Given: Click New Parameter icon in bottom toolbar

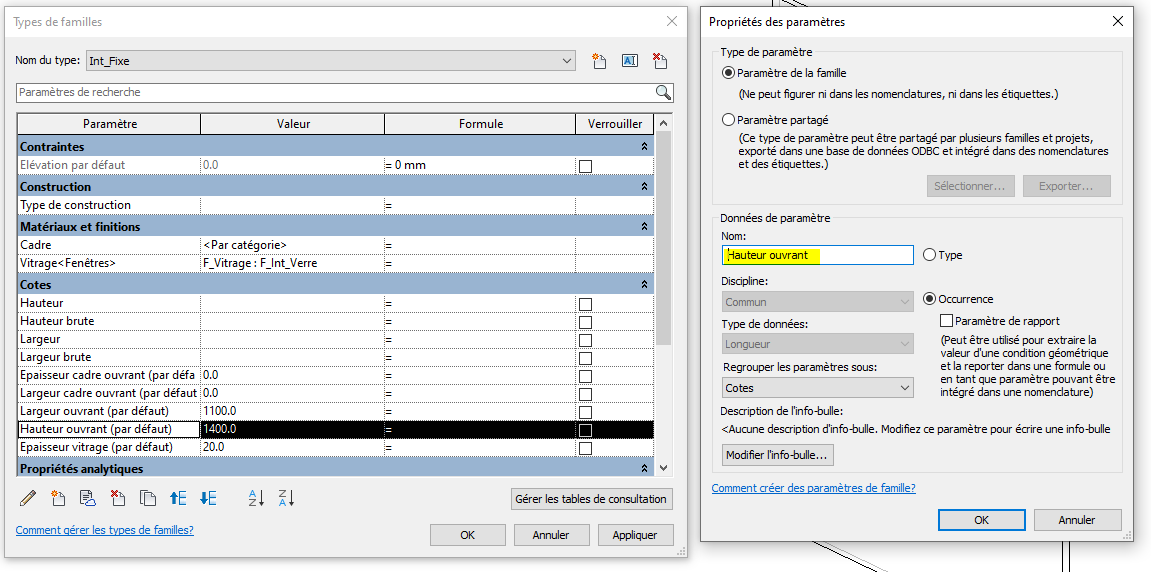Looking at the screenshot, I should tap(58, 498).
